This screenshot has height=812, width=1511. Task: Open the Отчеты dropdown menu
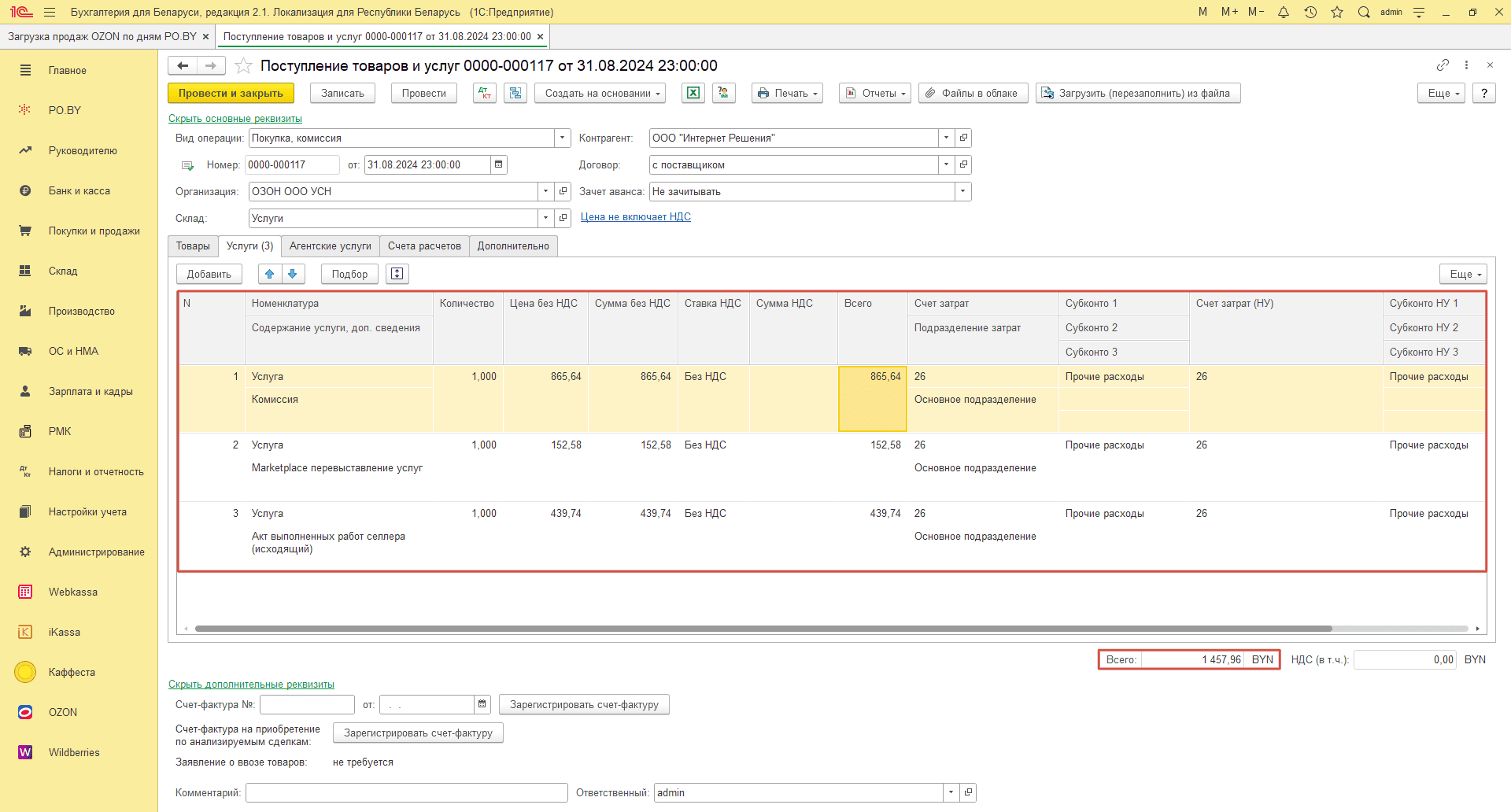(x=875, y=93)
